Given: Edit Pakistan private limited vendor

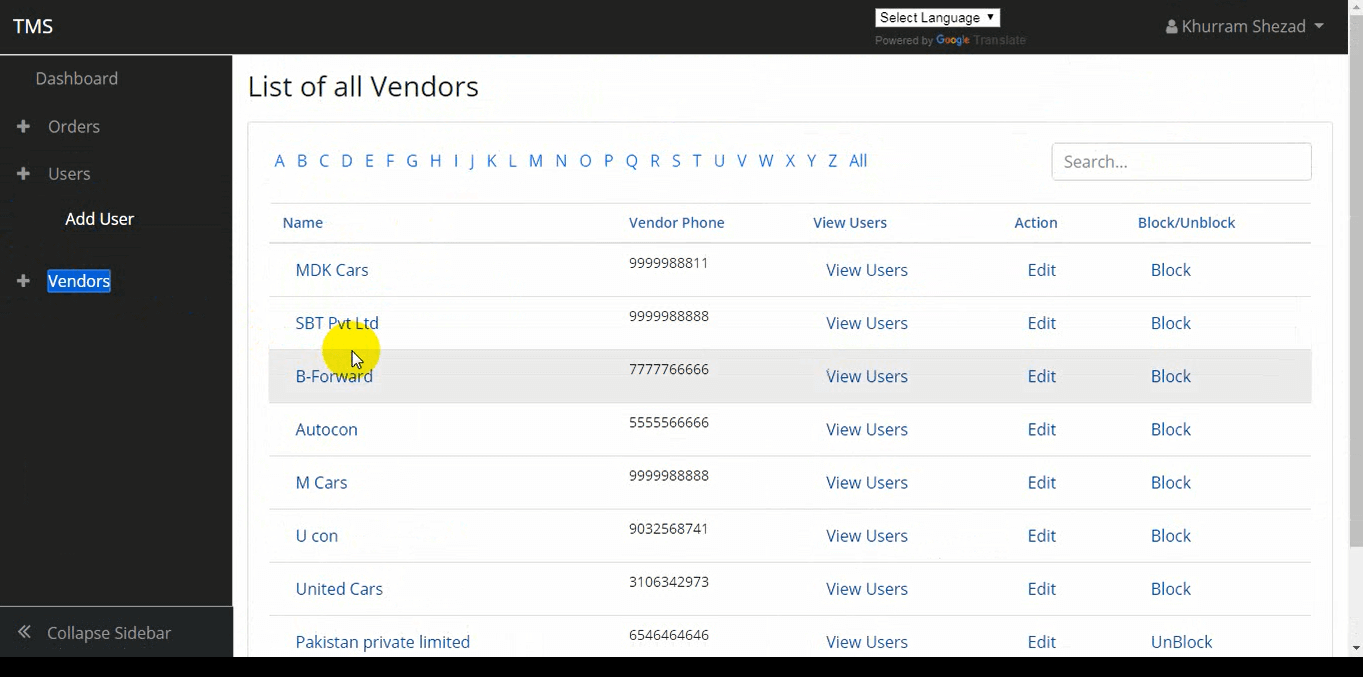Looking at the screenshot, I should pyautogui.click(x=1041, y=641).
